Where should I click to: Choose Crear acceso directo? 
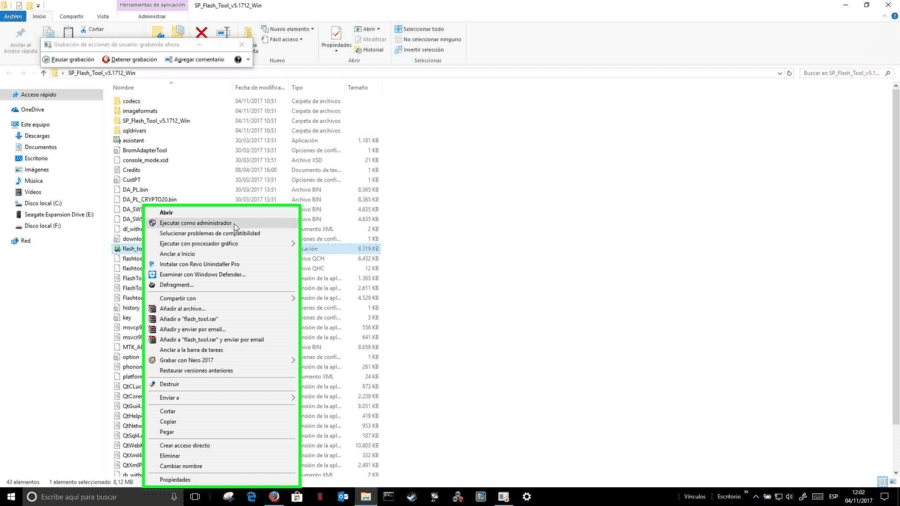[x=221, y=446]
